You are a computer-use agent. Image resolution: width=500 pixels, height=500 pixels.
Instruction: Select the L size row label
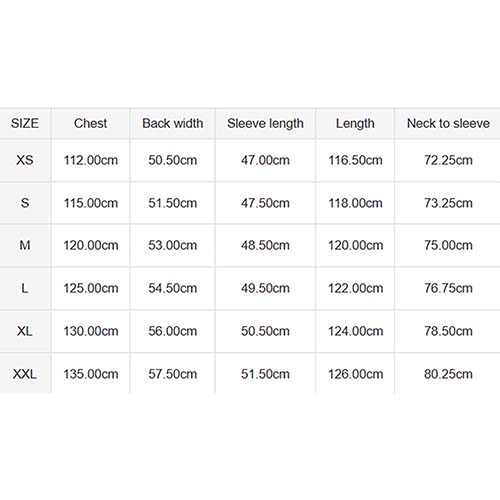[25, 288]
